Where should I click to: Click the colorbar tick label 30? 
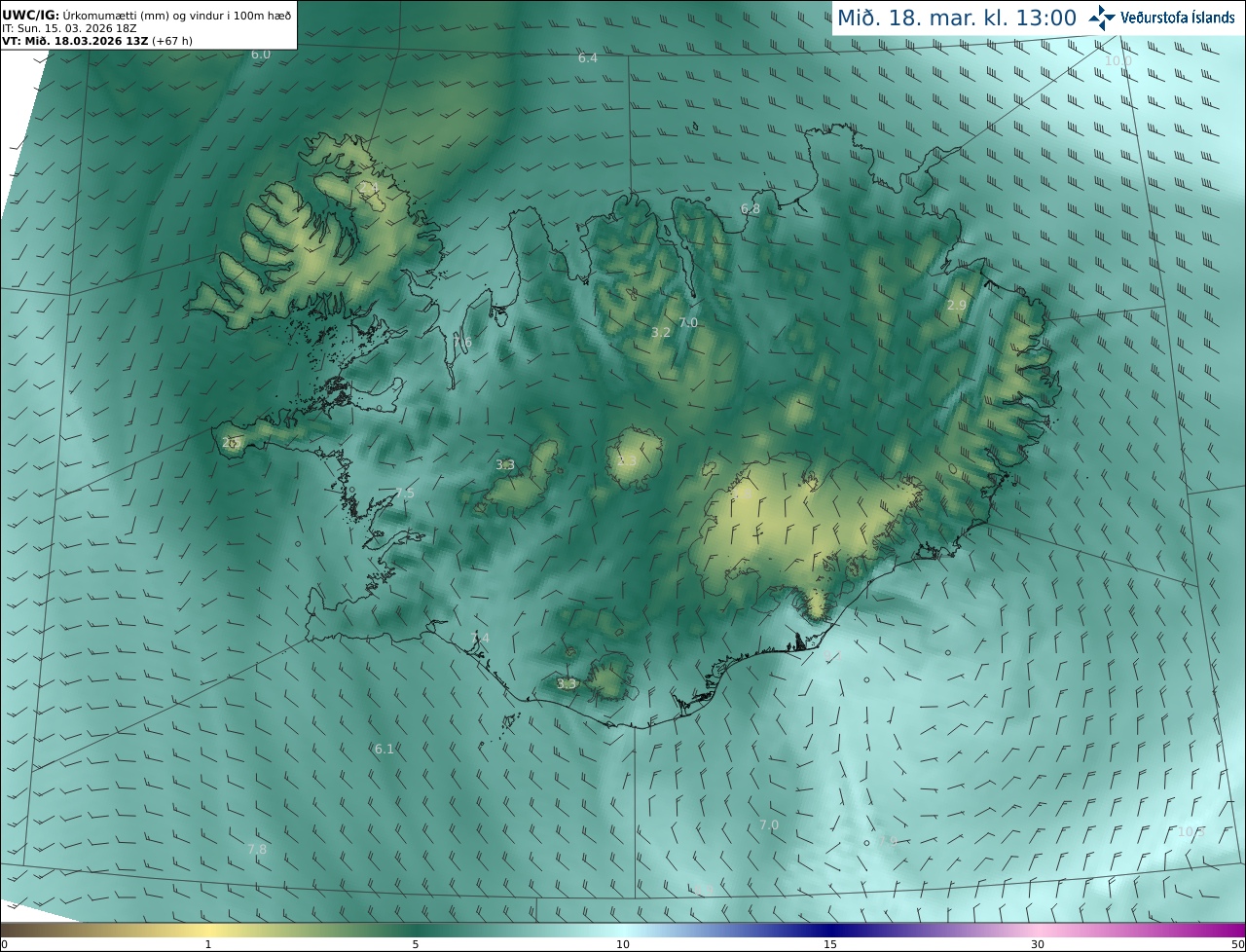tap(1038, 944)
